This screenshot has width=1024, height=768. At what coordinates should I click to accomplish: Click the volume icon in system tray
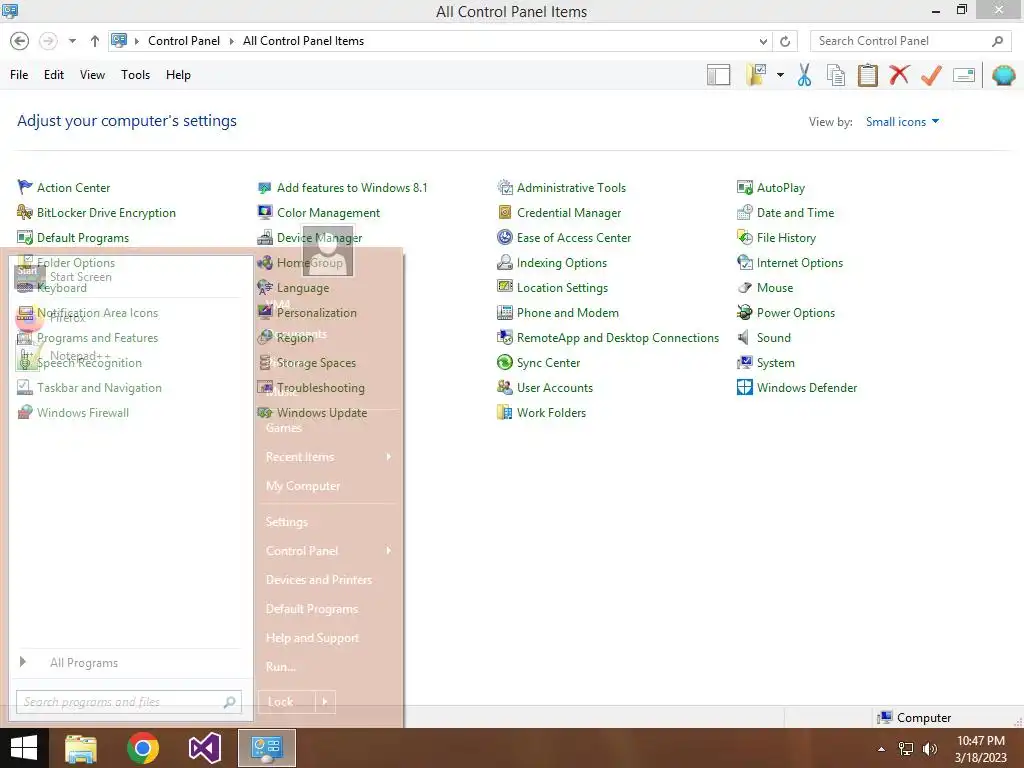pos(929,749)
